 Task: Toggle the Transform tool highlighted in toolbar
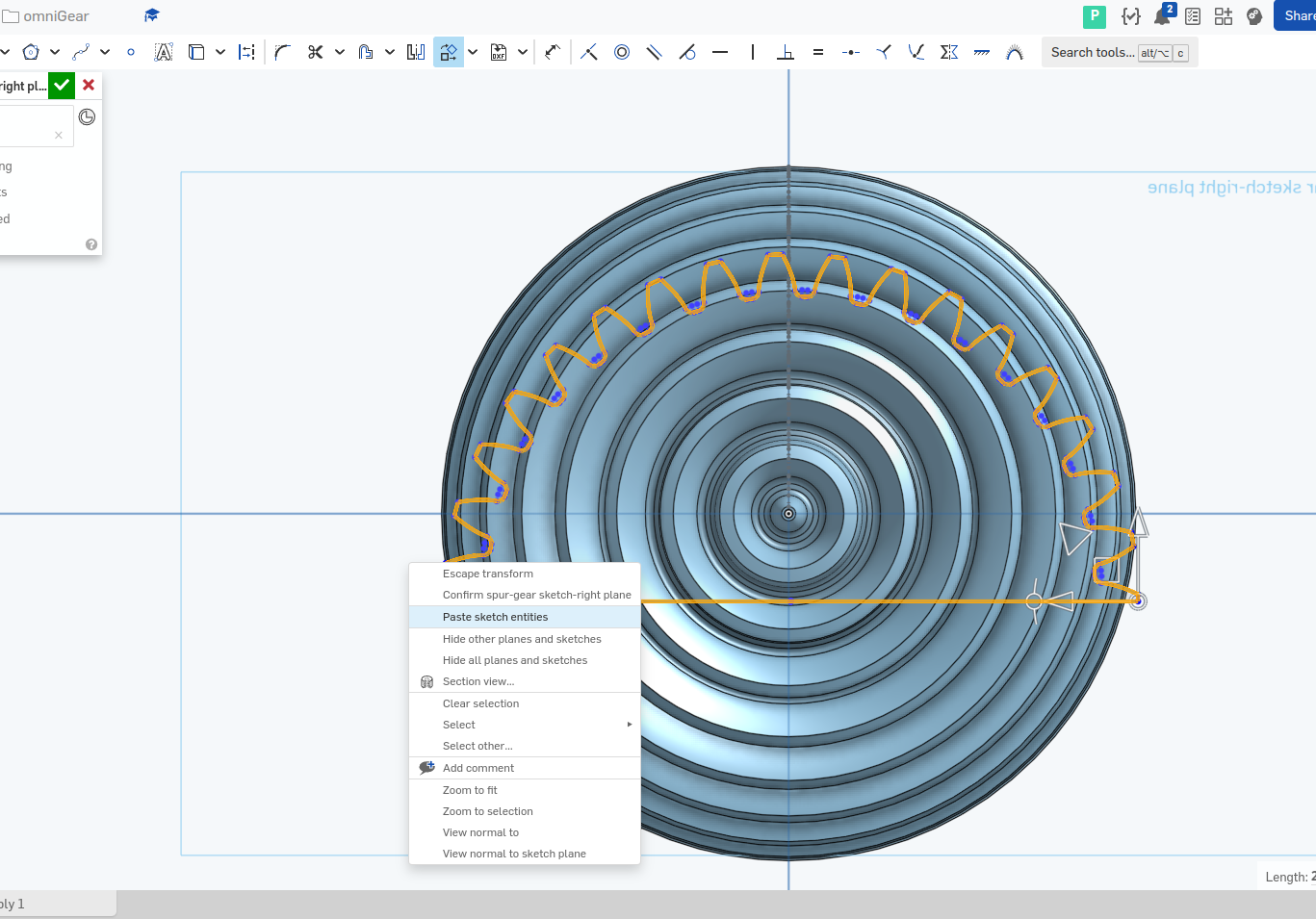click(x=448, y=52)
